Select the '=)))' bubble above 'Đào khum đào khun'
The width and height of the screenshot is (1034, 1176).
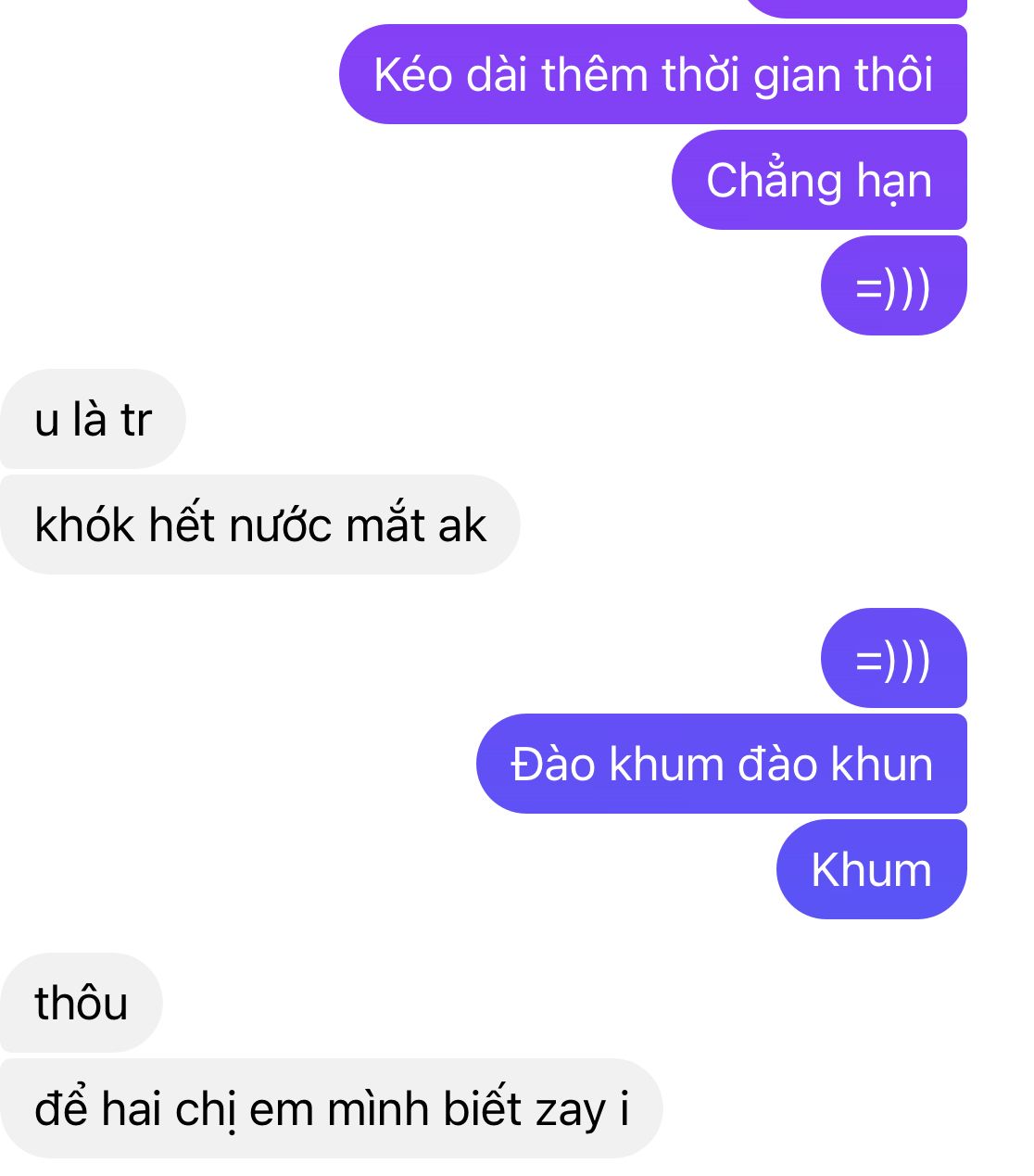coord(893,658)
